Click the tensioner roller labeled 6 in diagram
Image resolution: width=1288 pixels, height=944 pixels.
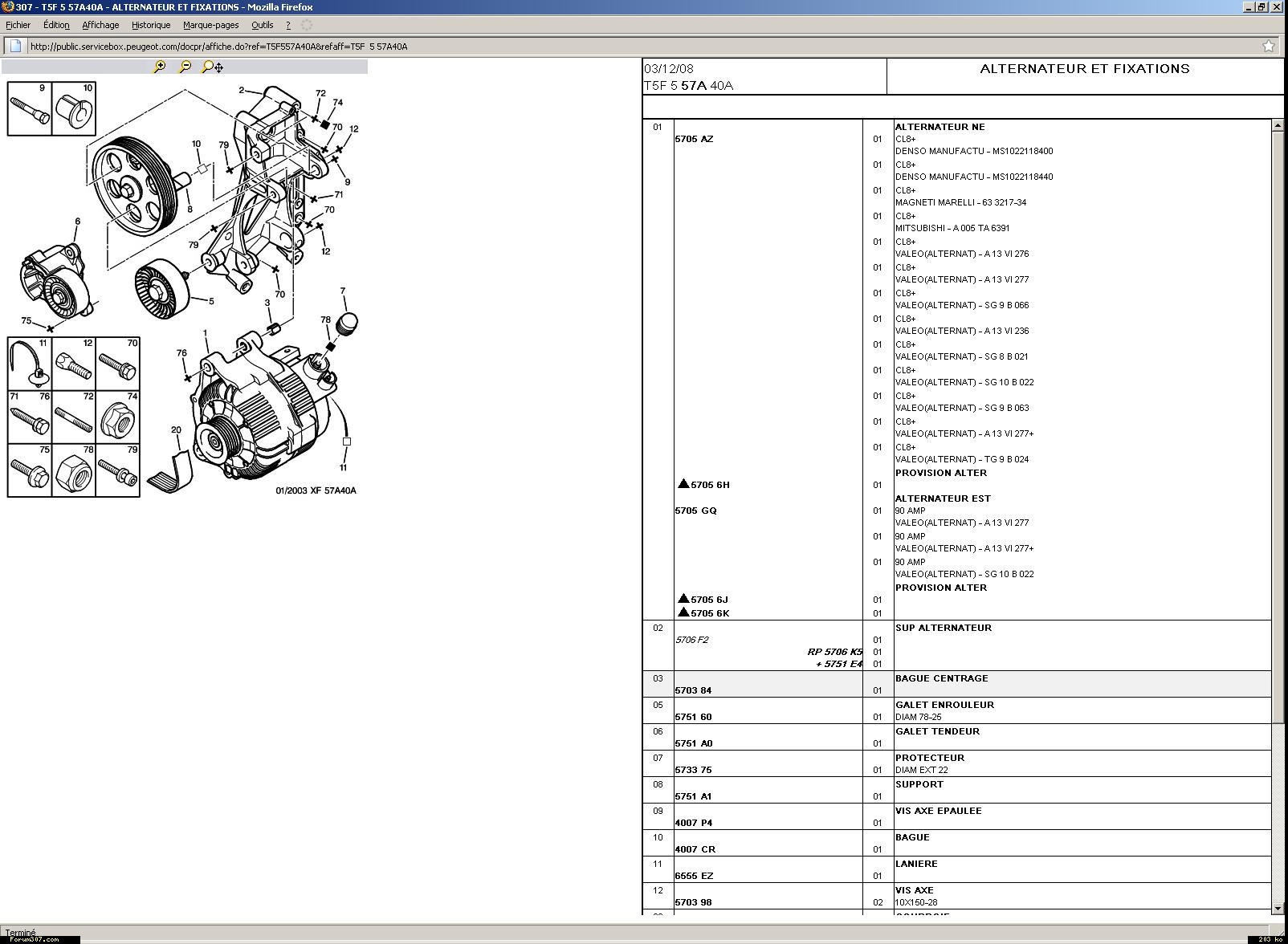(56, 281)
